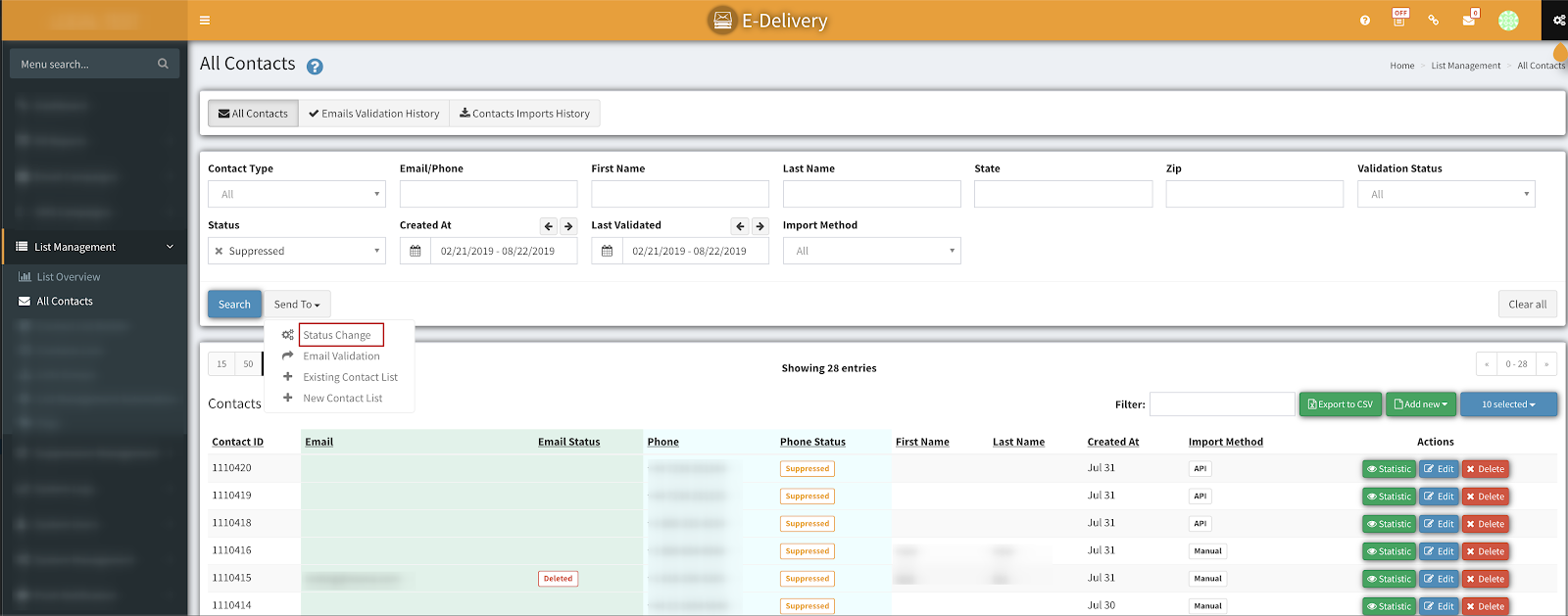Viewport: 1568px width, 616px height.
Task: Delete contact 1110415
Action: tap(1486, 579)
